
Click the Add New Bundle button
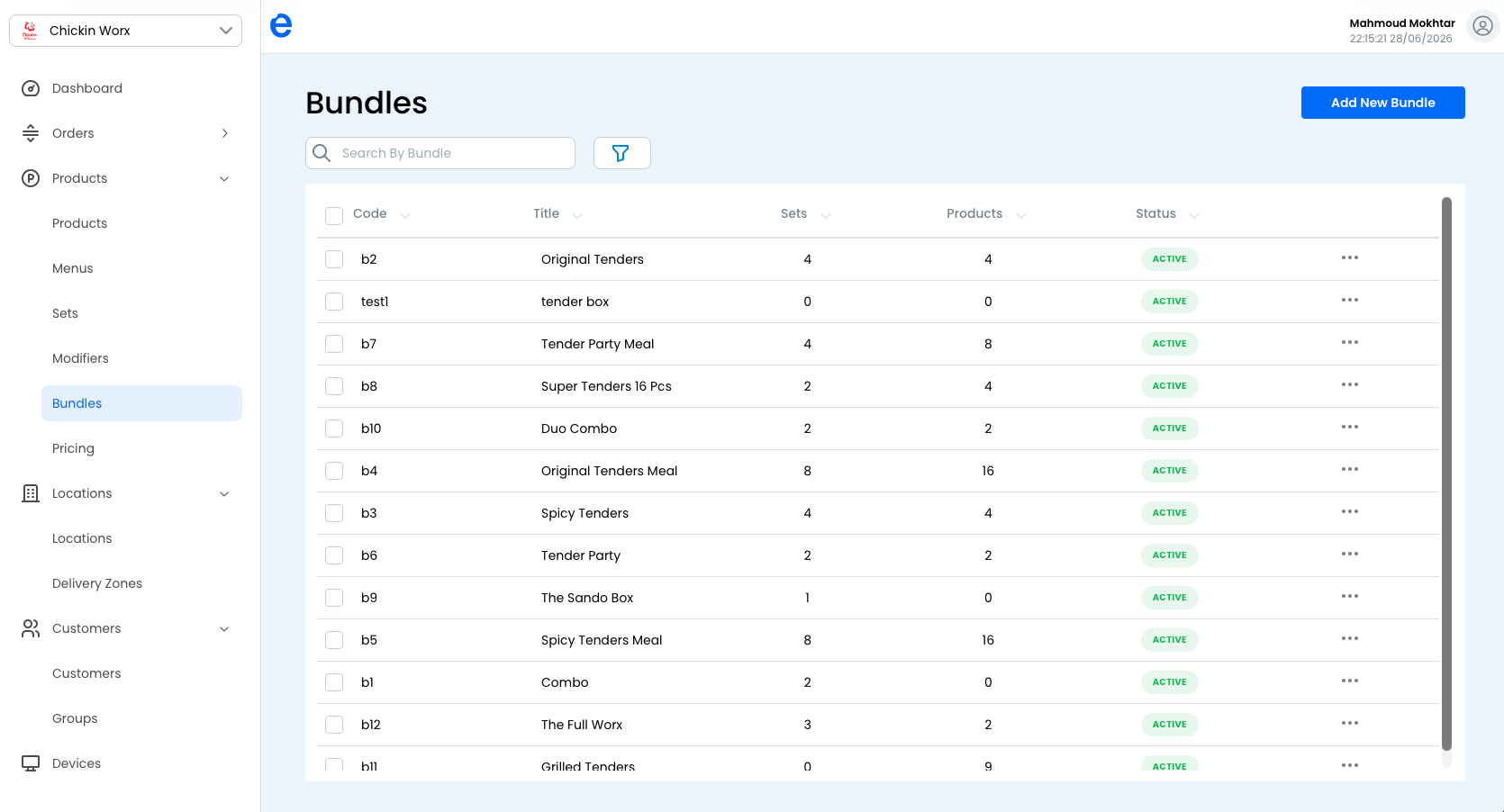click(x=1382, y=103)
